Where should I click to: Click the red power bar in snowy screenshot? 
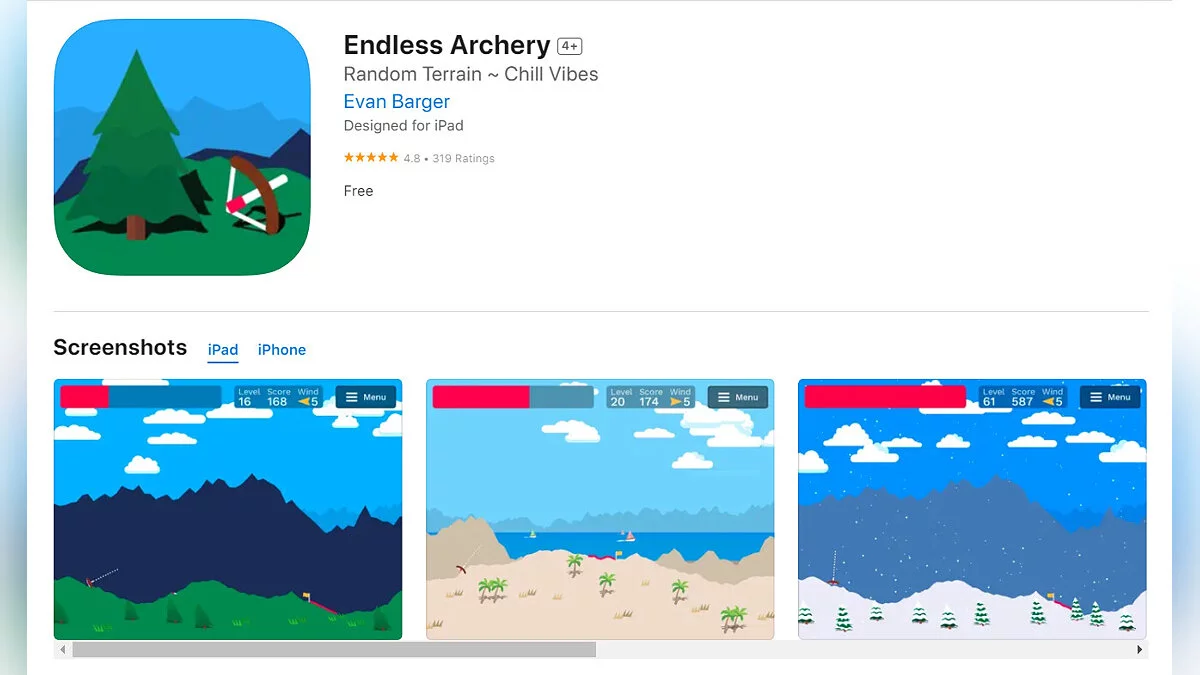click(x=885, y=397)
